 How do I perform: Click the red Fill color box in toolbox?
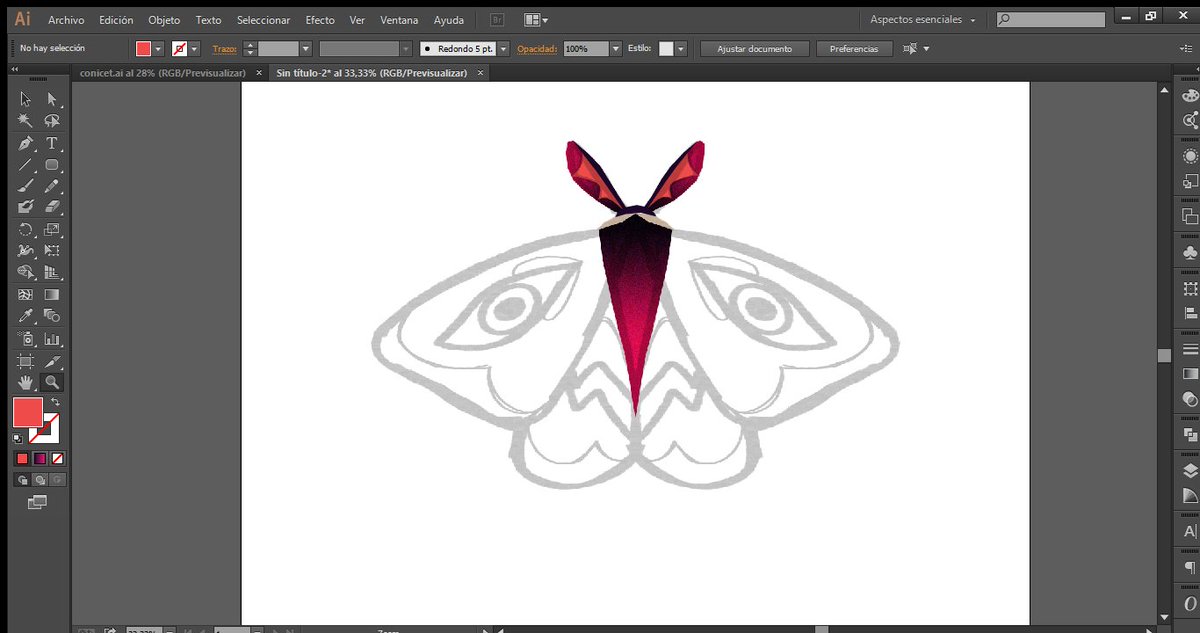[x=27, y=412]
